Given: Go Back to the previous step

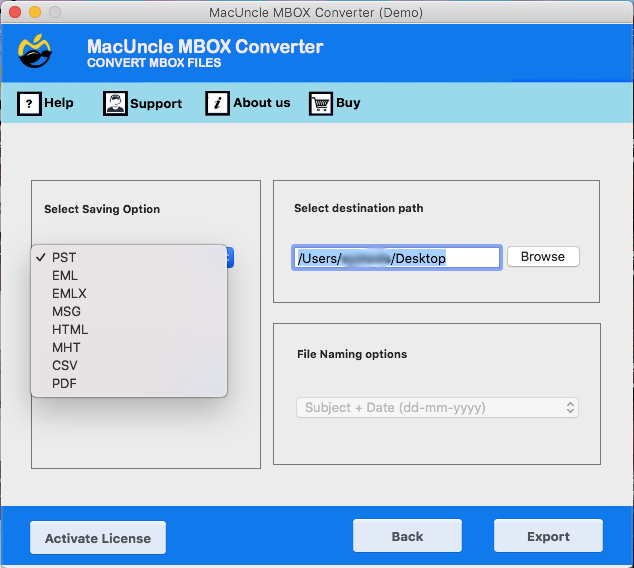Looking at the screenshot, I should click(x=407, y=536).
